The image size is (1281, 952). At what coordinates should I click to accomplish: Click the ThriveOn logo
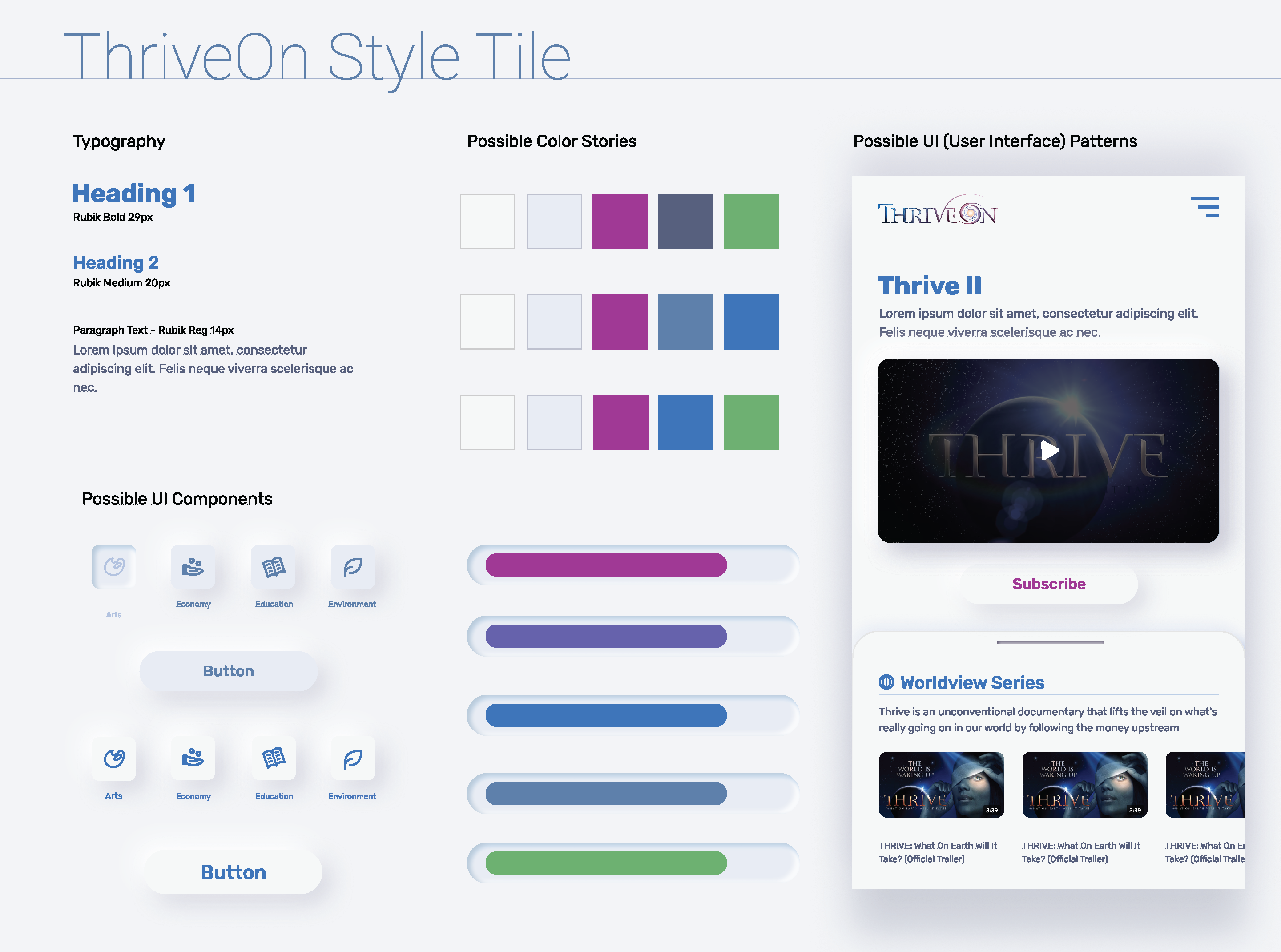point(938,212)
